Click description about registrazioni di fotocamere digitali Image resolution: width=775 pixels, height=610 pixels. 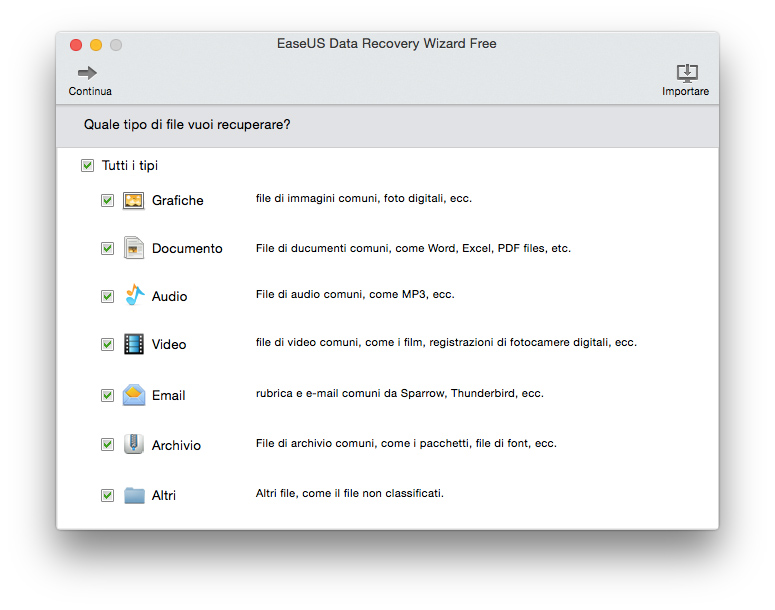(x=446, y=343)
